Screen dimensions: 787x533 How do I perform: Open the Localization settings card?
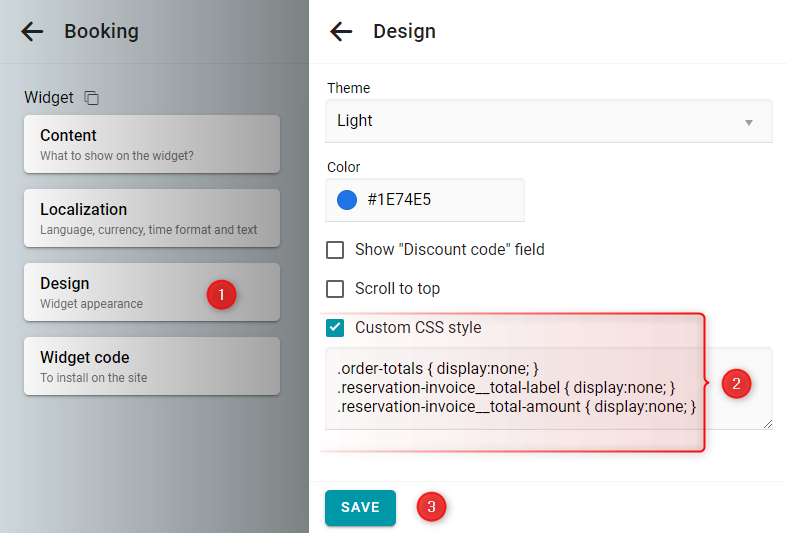coord(152,218)
